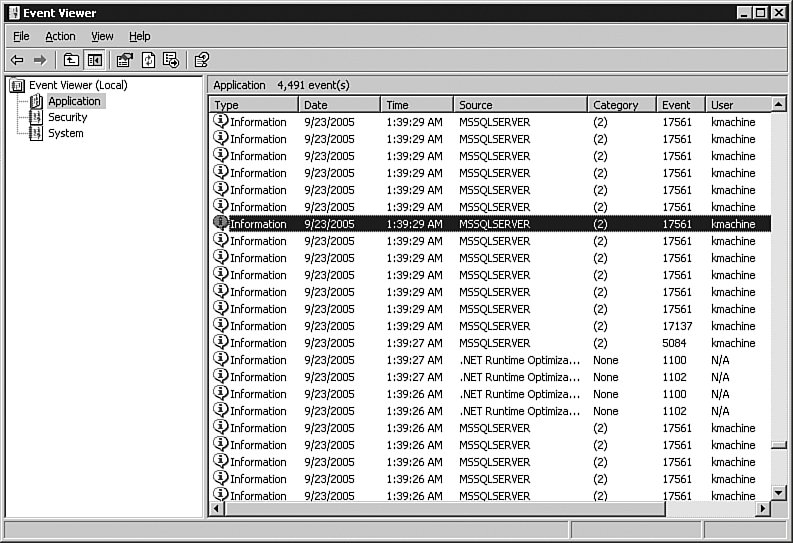Open log Properties from the toolbar
793x543 pixels.
[x=124, y=60]
